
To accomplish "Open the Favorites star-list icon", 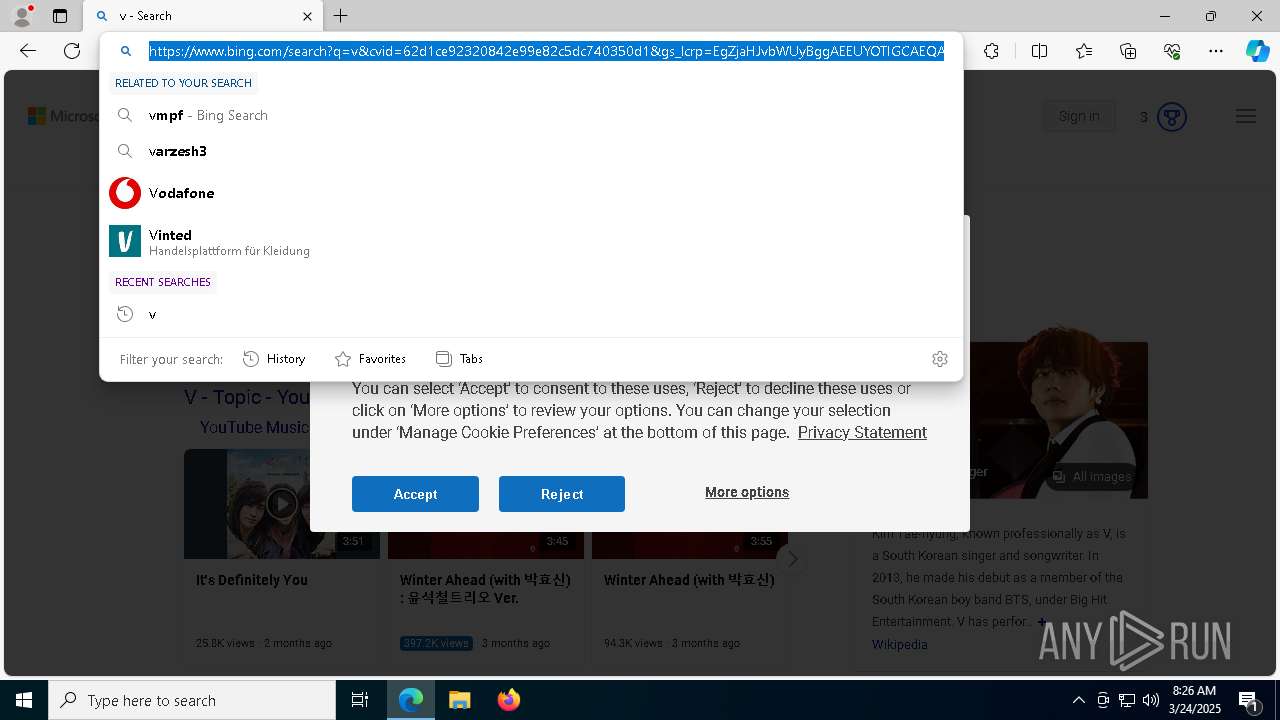I will 1084,51.
